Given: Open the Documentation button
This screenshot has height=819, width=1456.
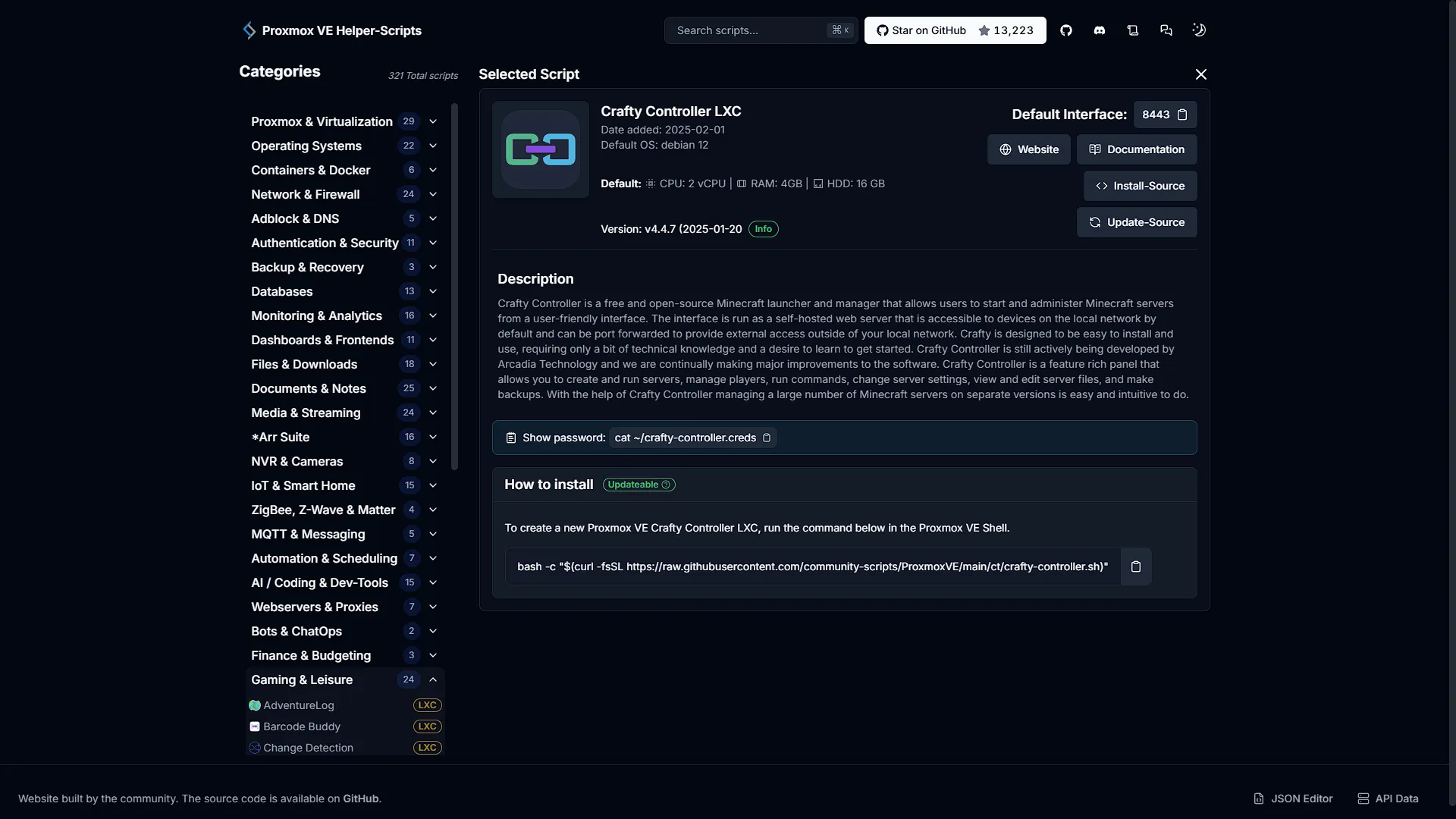Looking at the screenshot, I should coord(1137,149).
